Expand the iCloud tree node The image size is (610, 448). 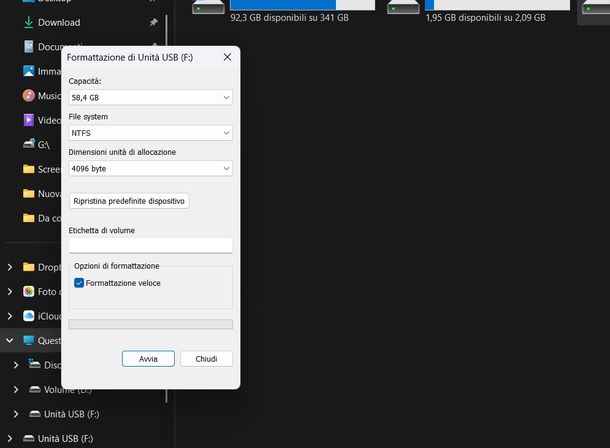tap(10, 316)
